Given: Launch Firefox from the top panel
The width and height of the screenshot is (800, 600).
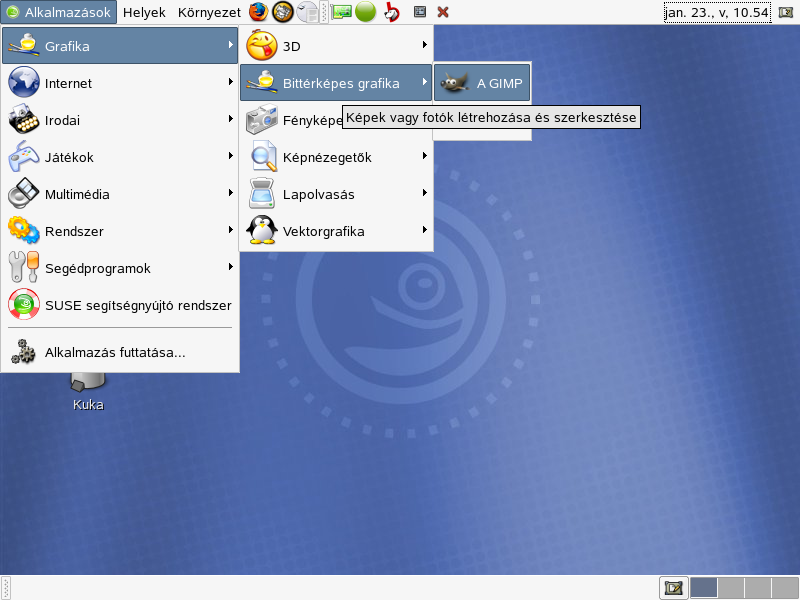Looking at the screenshot, I should (259, 12).
